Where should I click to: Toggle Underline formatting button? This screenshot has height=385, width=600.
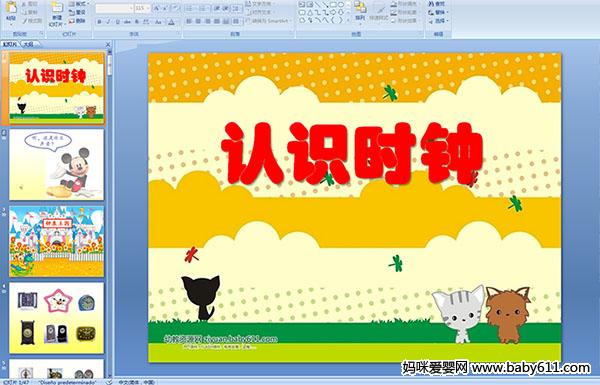tap(117, 22)
